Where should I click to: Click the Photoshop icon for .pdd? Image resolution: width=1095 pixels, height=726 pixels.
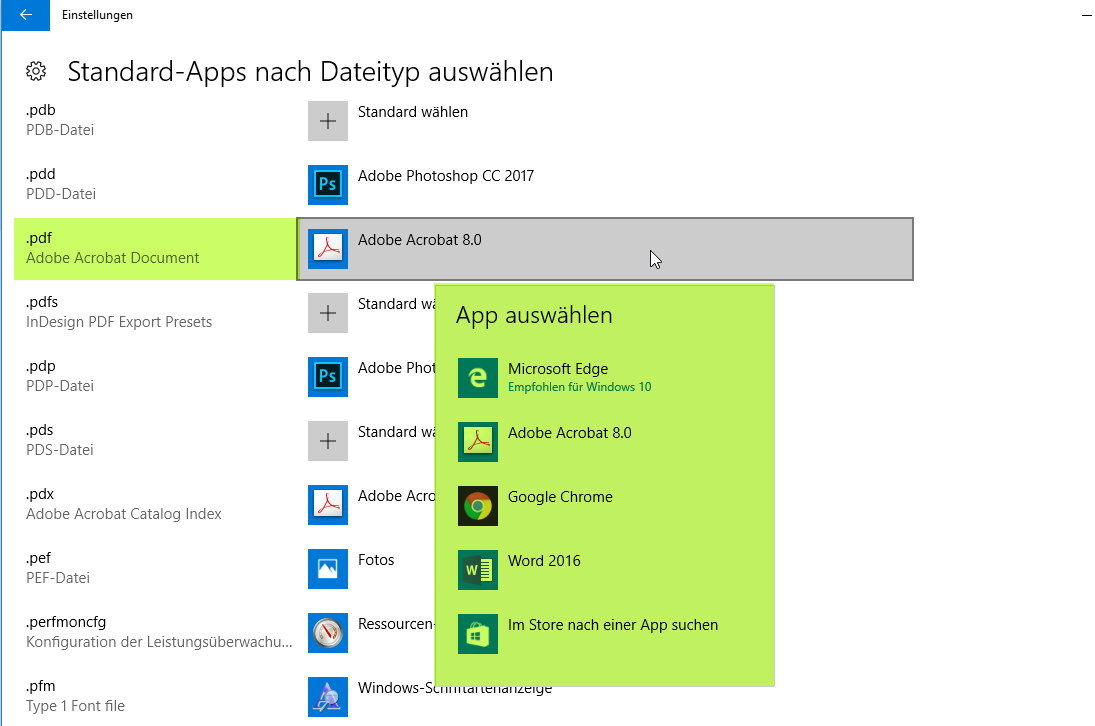point(328,185)
